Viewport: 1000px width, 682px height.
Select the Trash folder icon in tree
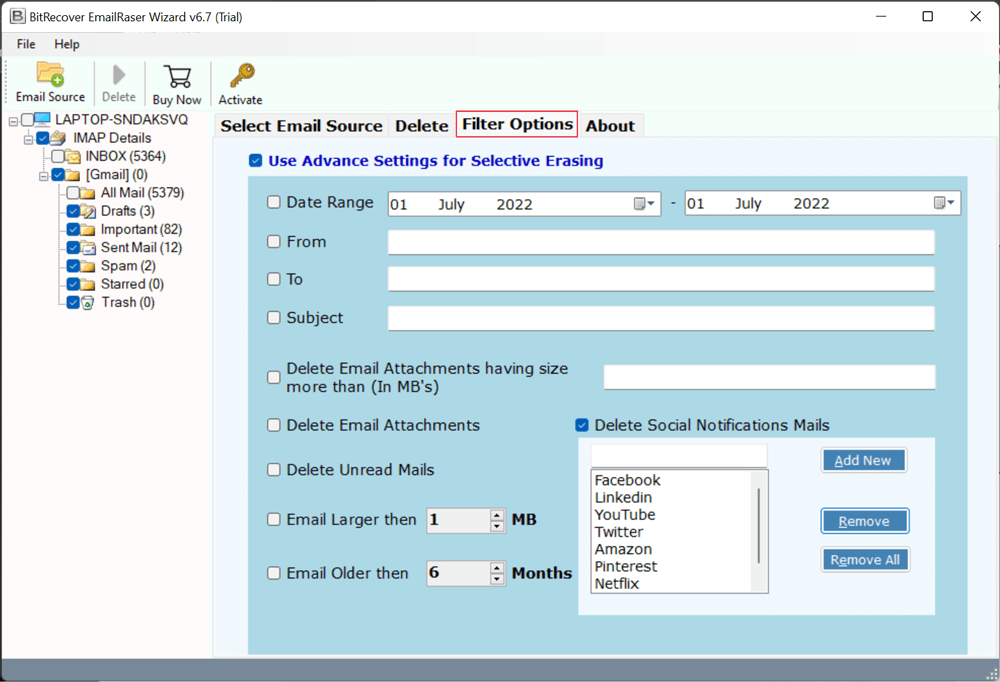[88, 302]
